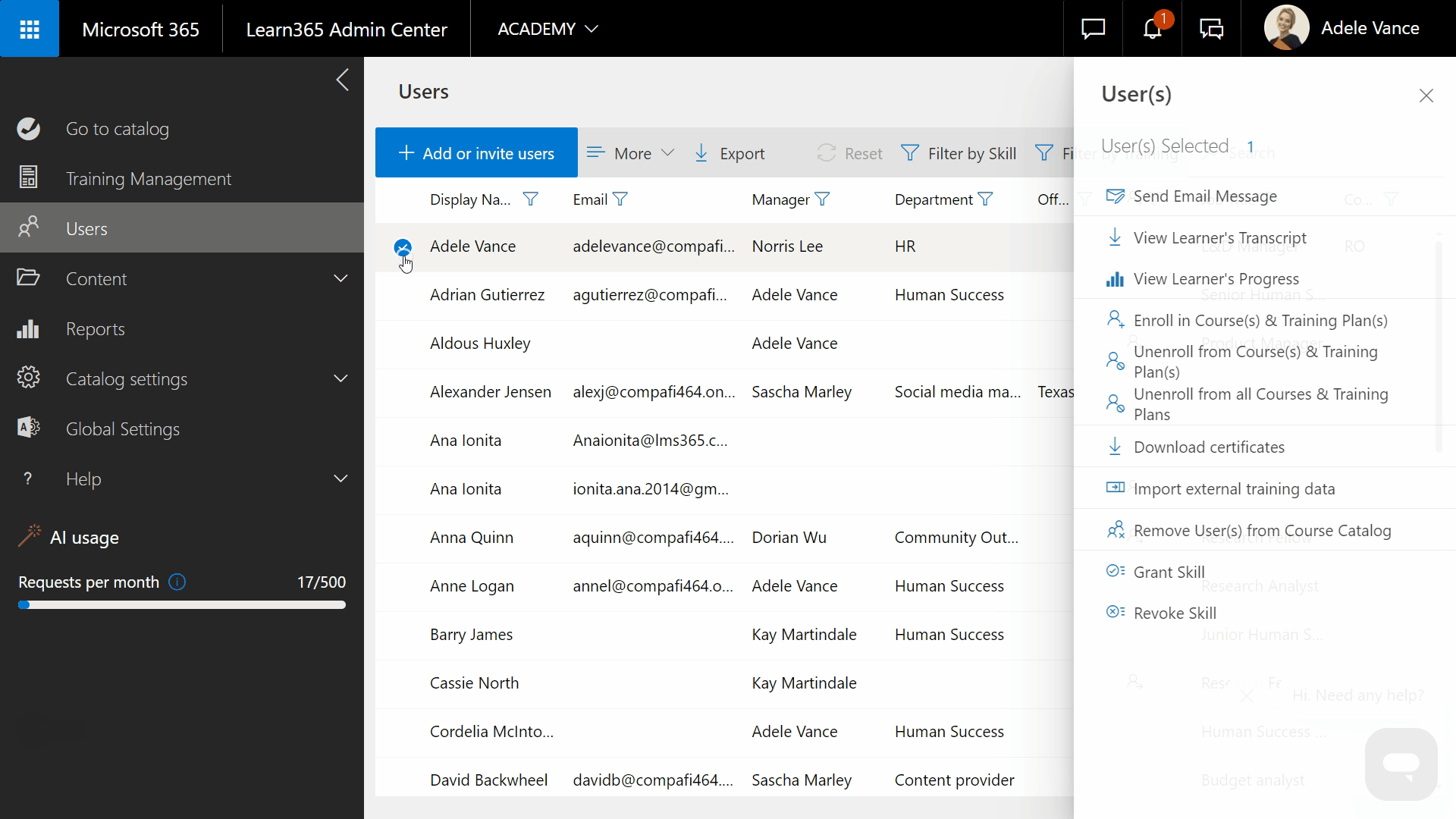Image resolution: width=1456 pixels, height=819 pixels.
Task: Click Anne Logan's email address
Action: [653, 586]
